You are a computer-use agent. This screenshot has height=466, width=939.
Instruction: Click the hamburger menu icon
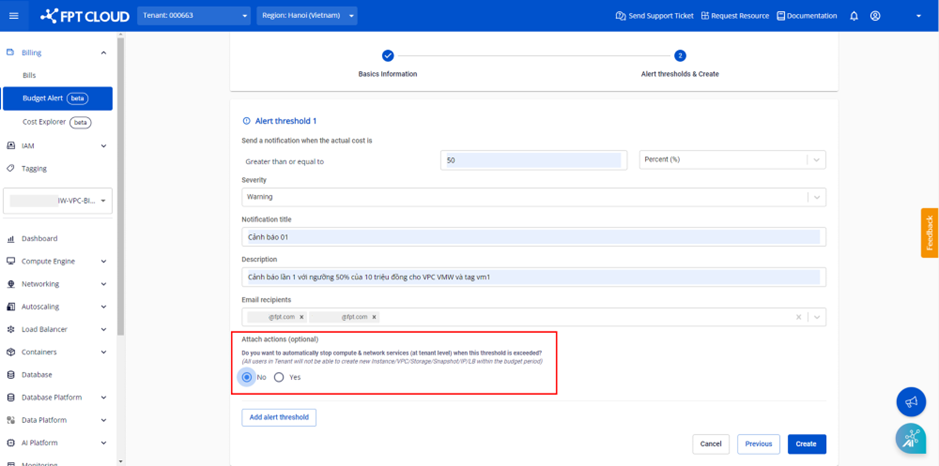click(x=14, y=16)
